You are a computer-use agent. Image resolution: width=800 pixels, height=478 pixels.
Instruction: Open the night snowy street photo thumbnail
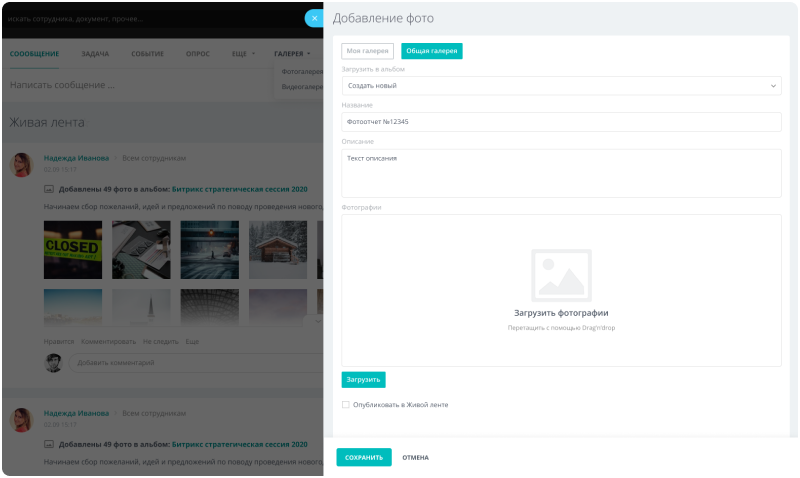[x=210, y=250]
